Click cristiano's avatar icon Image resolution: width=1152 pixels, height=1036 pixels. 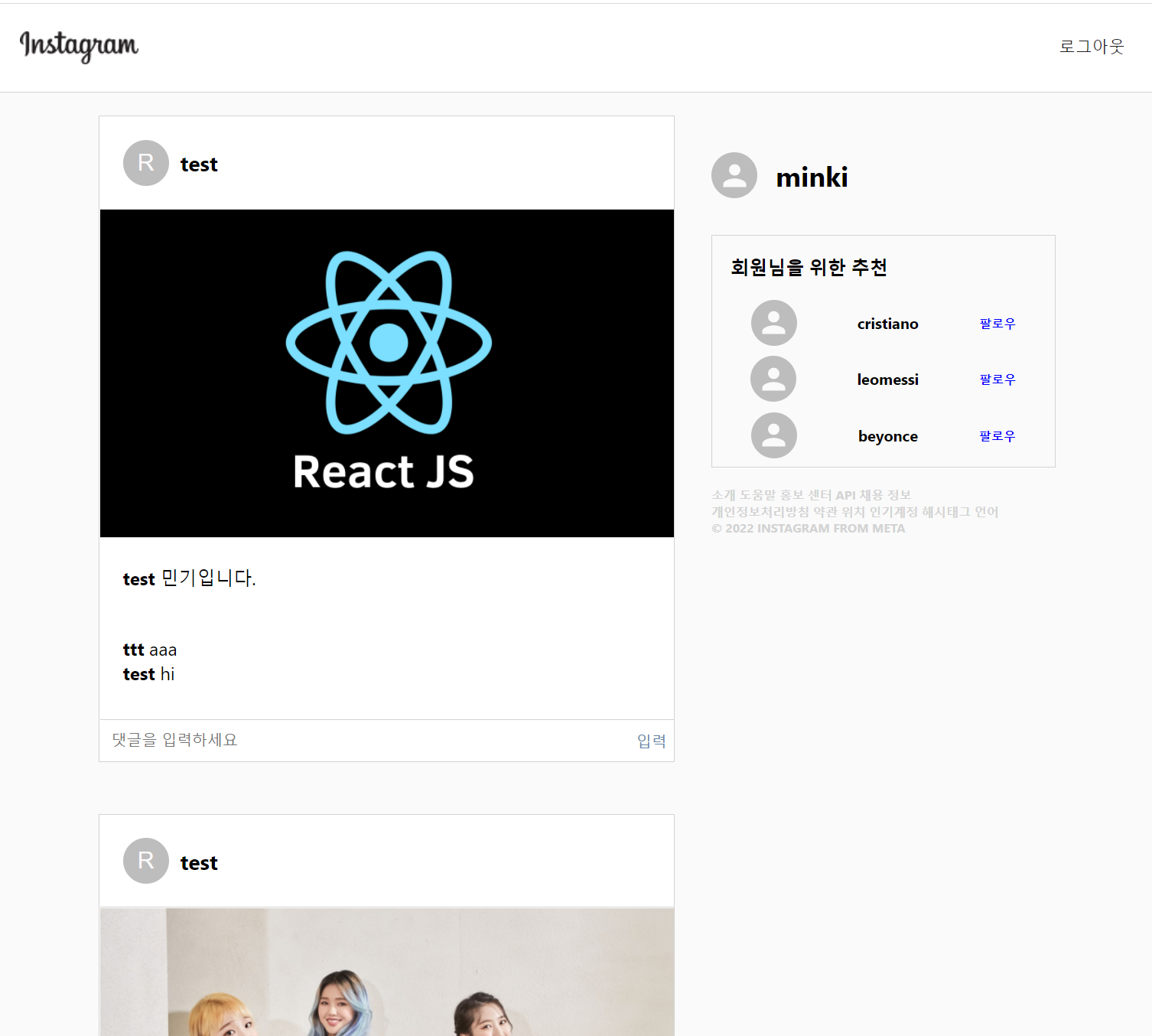[773, 323]
